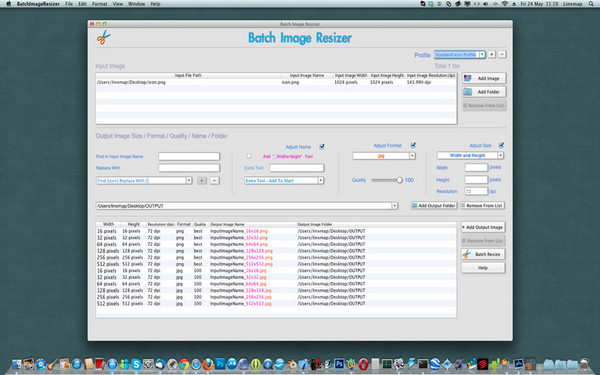Open Spotlight search magnifier in menu bar
The width and height of the screenshot is (600, 375).
(x=592, y=4)
